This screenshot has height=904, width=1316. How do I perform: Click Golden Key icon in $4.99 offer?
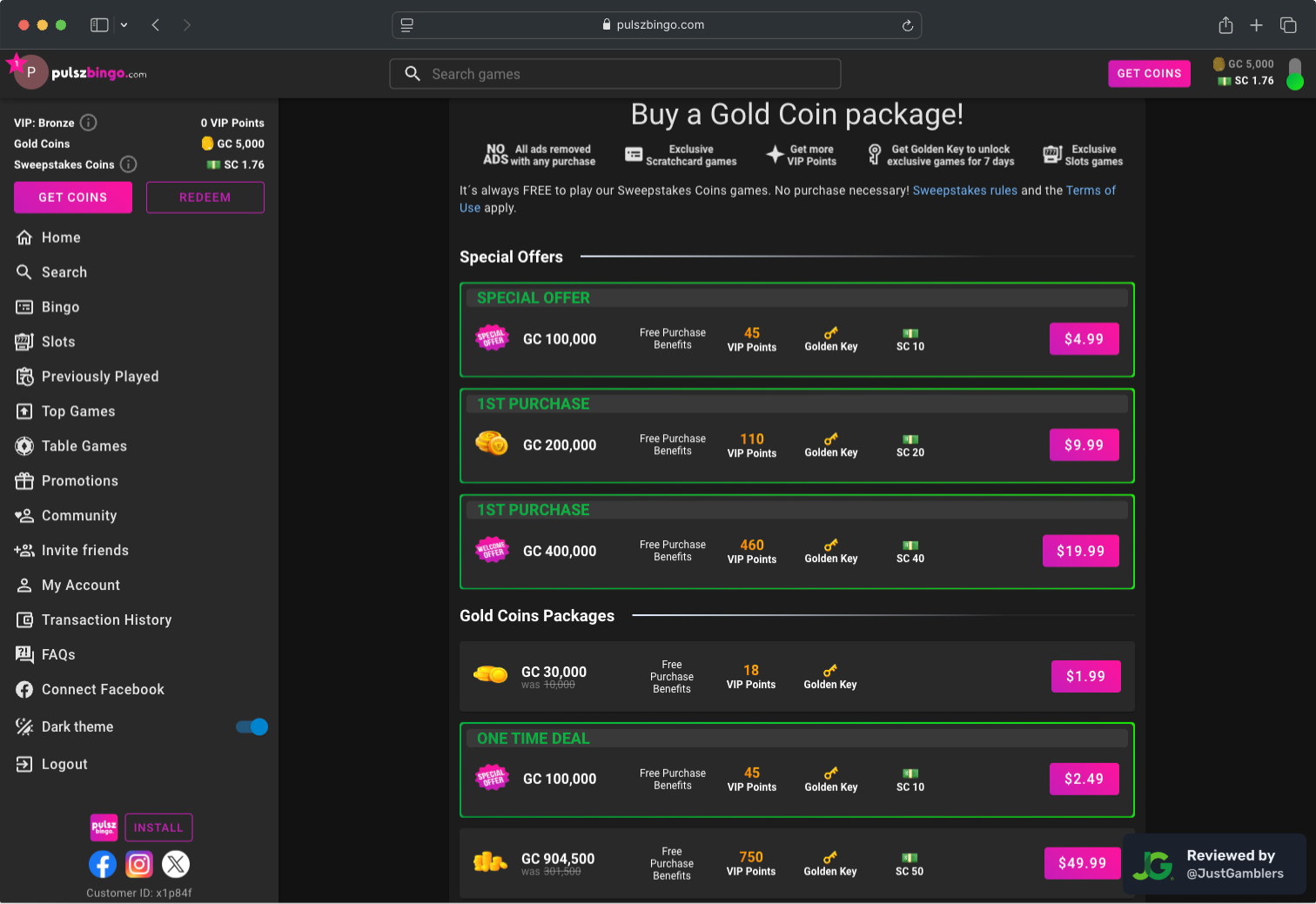(831, 332)
